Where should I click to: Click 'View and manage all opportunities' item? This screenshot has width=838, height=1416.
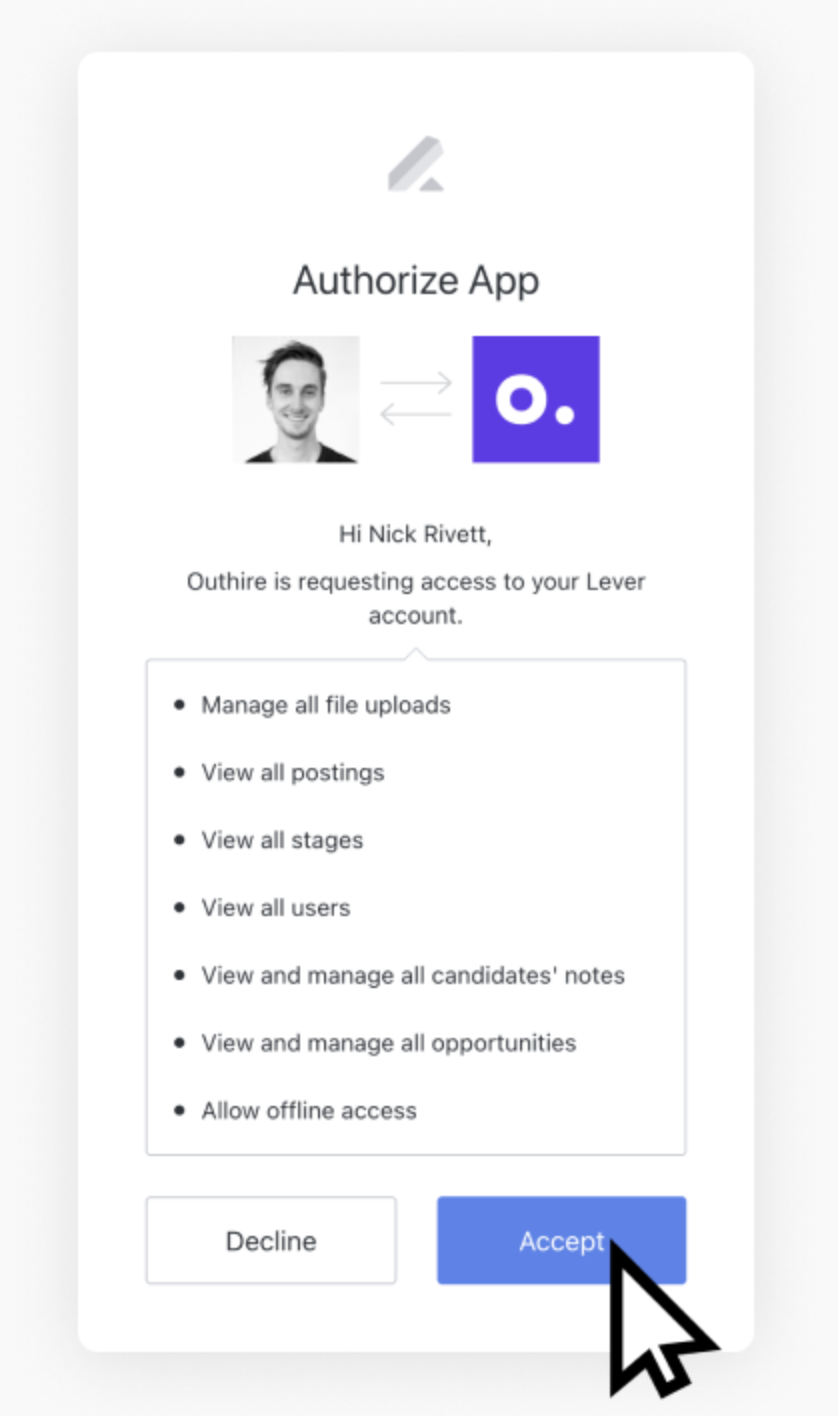(x=389, y=1043)
